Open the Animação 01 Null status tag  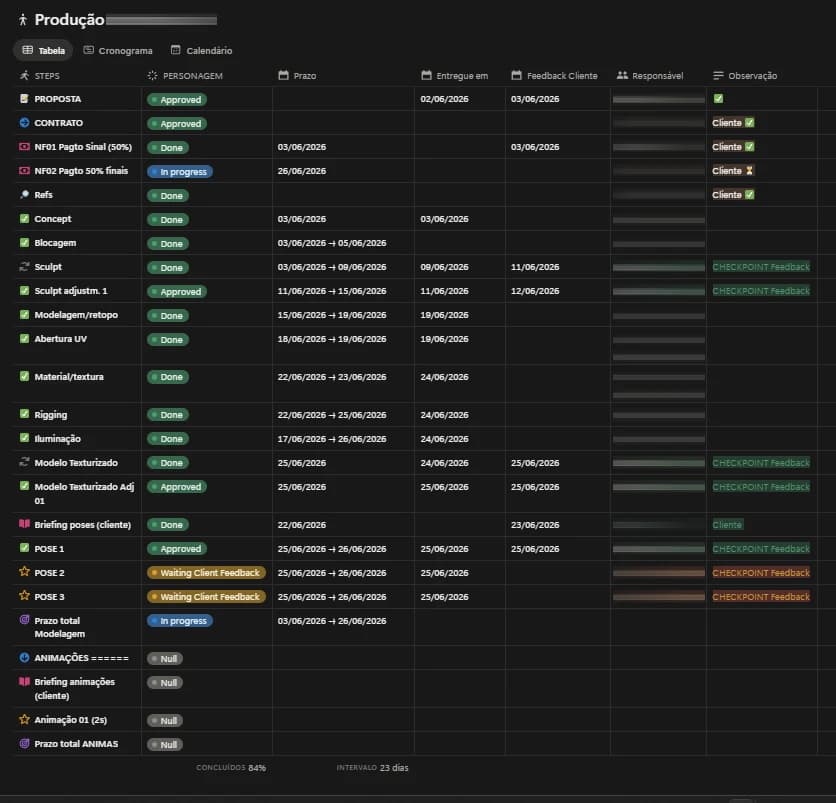(x=165, y=720)
